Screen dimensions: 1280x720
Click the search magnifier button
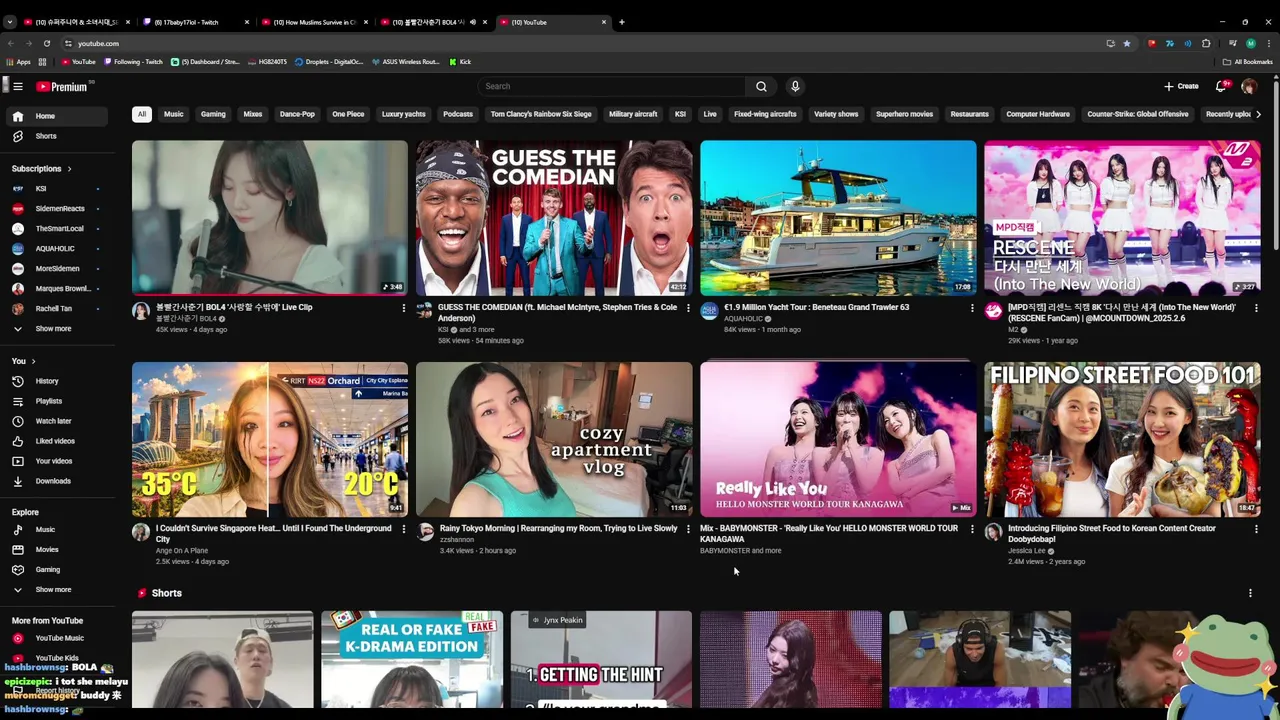pyautogui.click(x=761, y=86)
